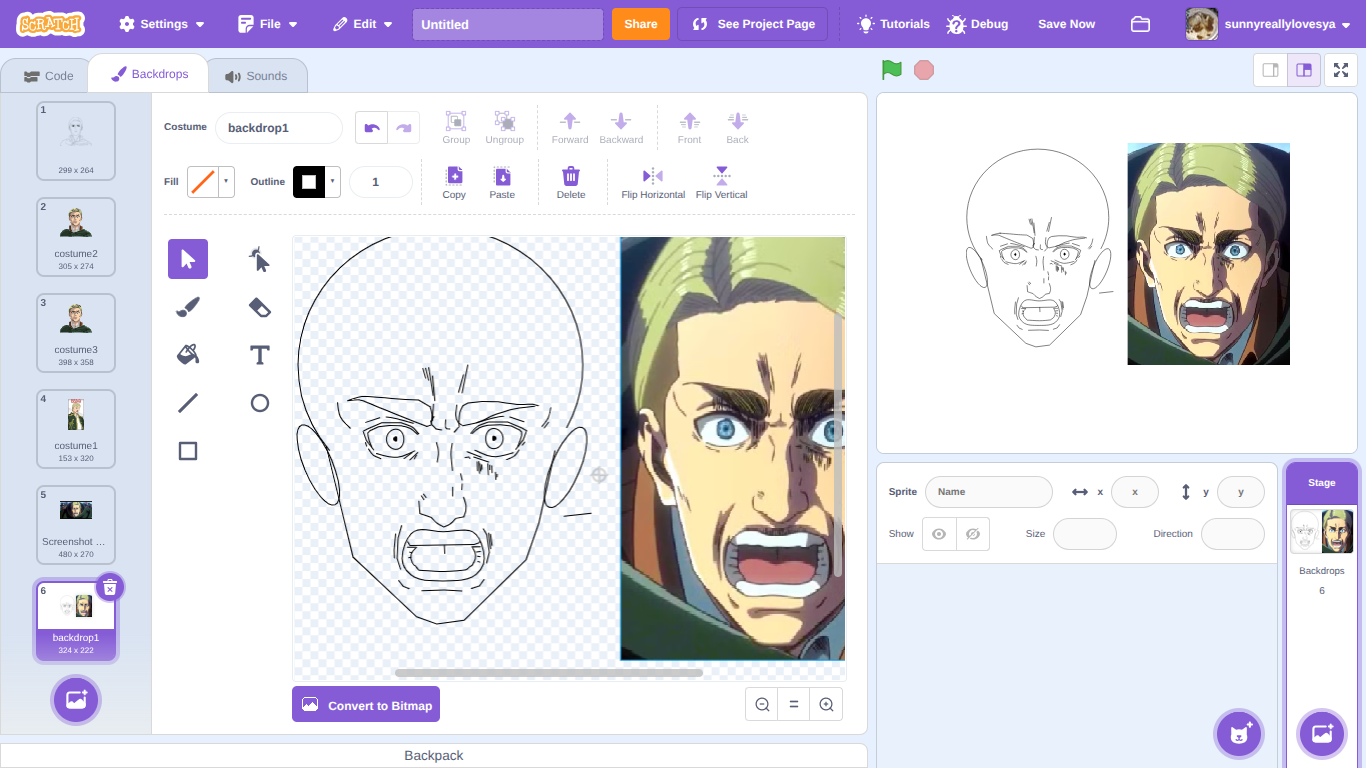1366x768 pixels.
Task: Select the Line tool
Action: [x=188, y=403]
